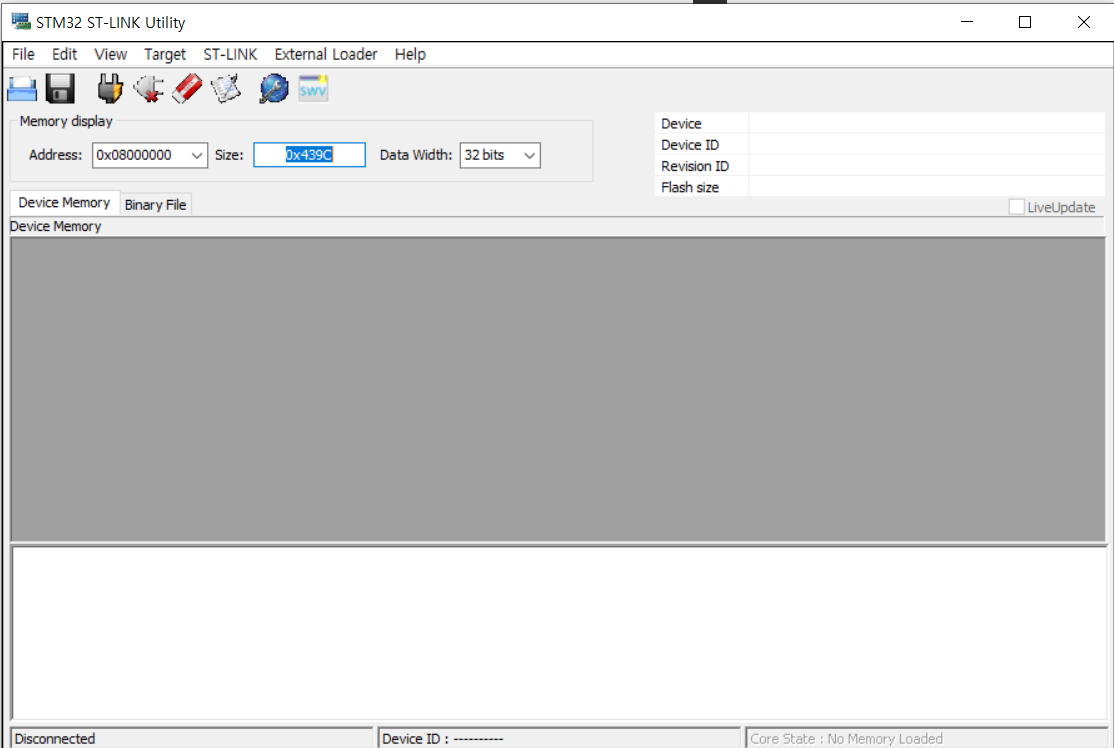Click the Device value field

tap(926, 123)
